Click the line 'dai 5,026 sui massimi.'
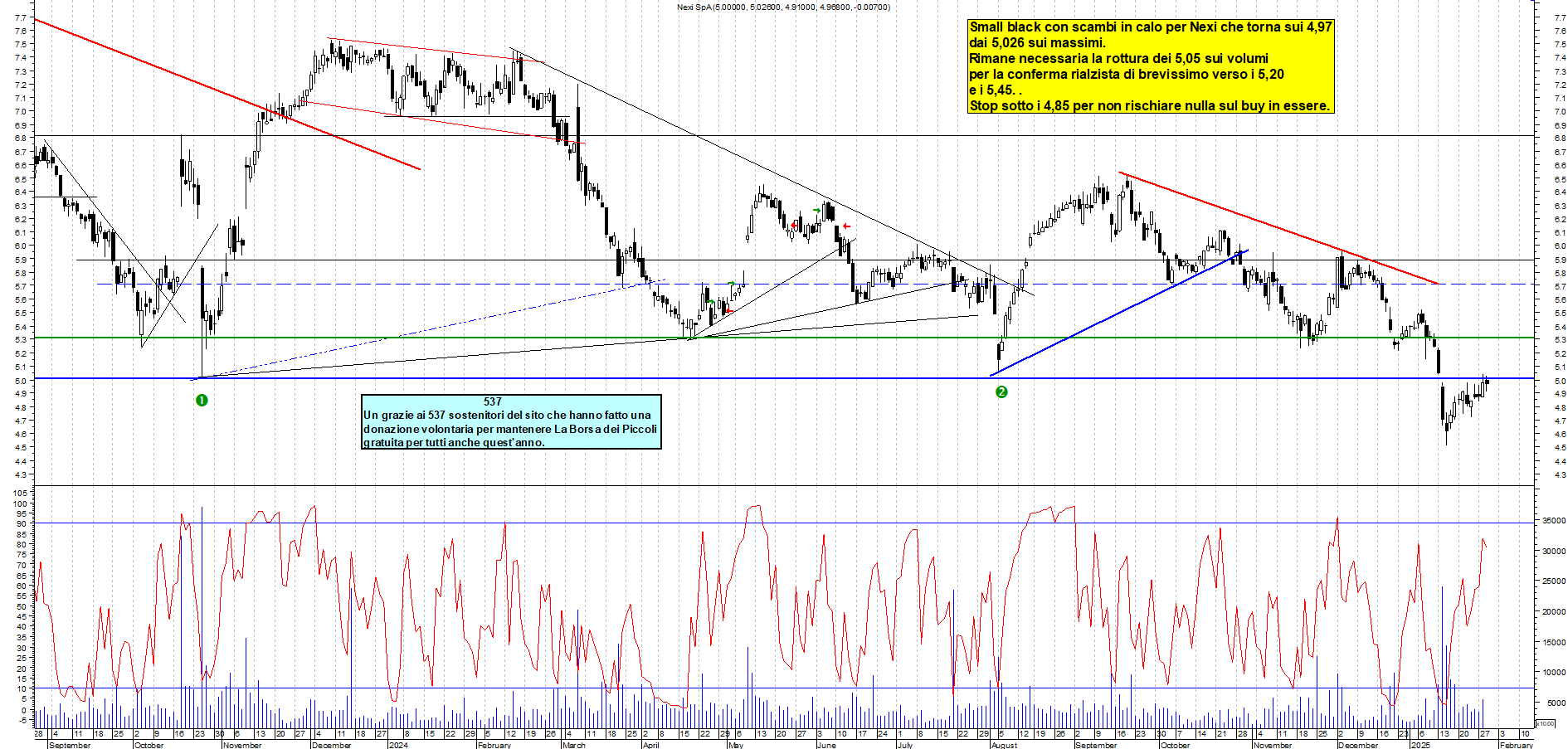The width and height of the screenshot is (1568, 749). 1037,43
